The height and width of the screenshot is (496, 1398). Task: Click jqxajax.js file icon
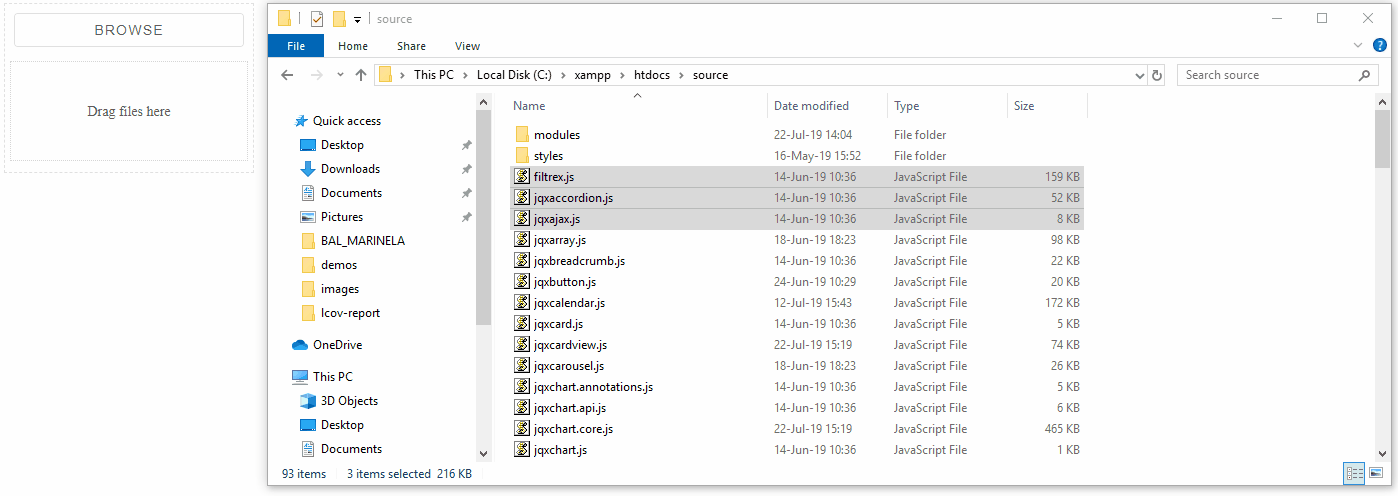point(521,219)
